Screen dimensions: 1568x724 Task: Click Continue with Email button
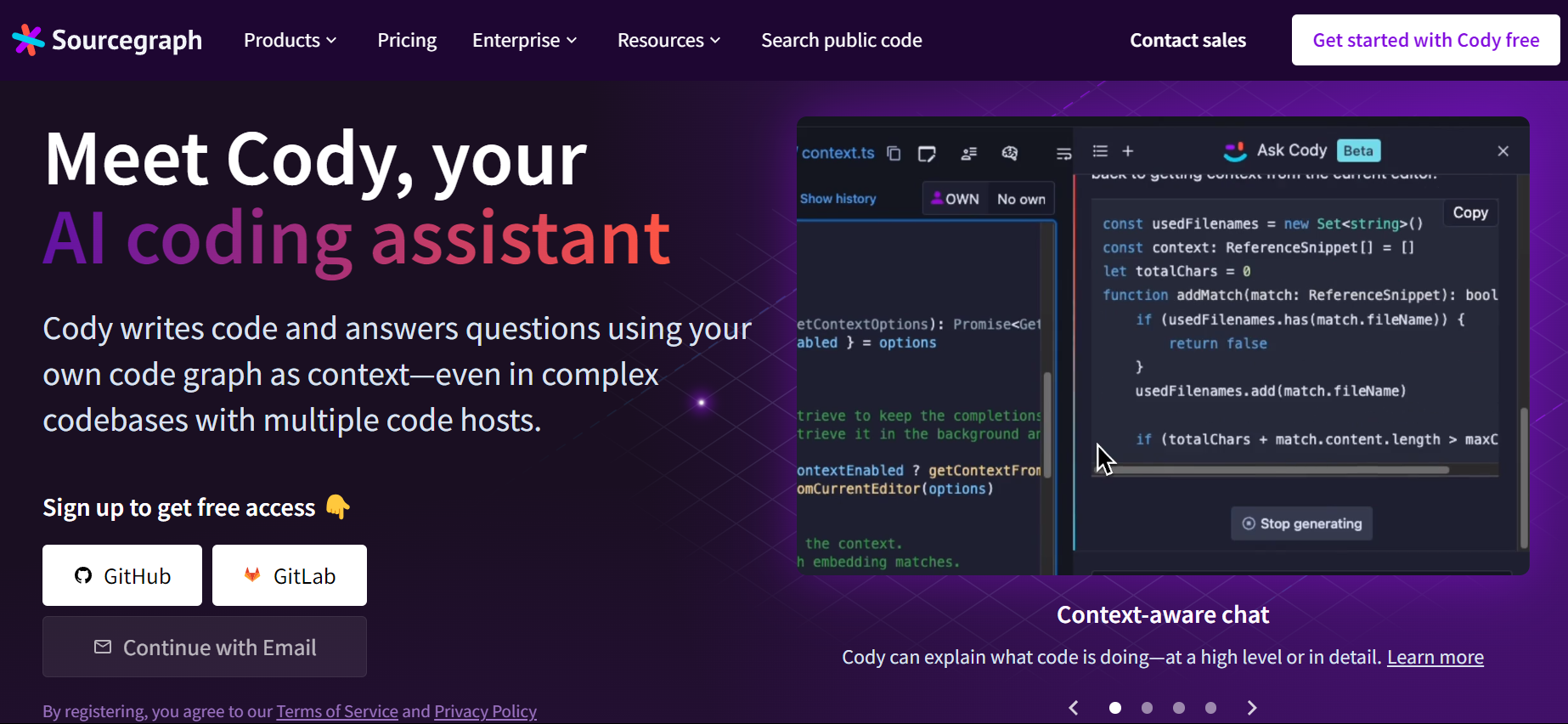pyautogui.click(x=205, y=647)
